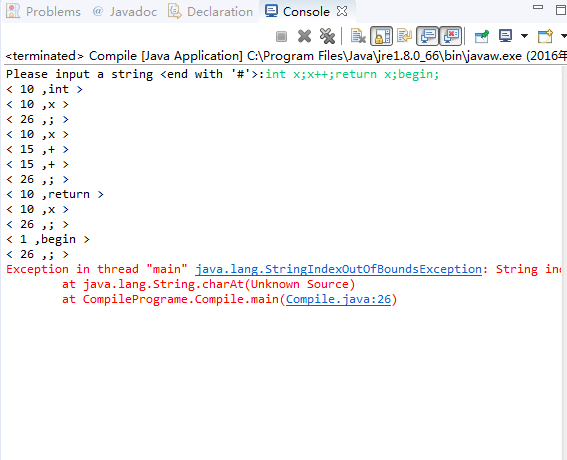This screenshot has height=460, width=567.
Task: Click output line '< 10 ,return >'
Action: click(55, 195)
